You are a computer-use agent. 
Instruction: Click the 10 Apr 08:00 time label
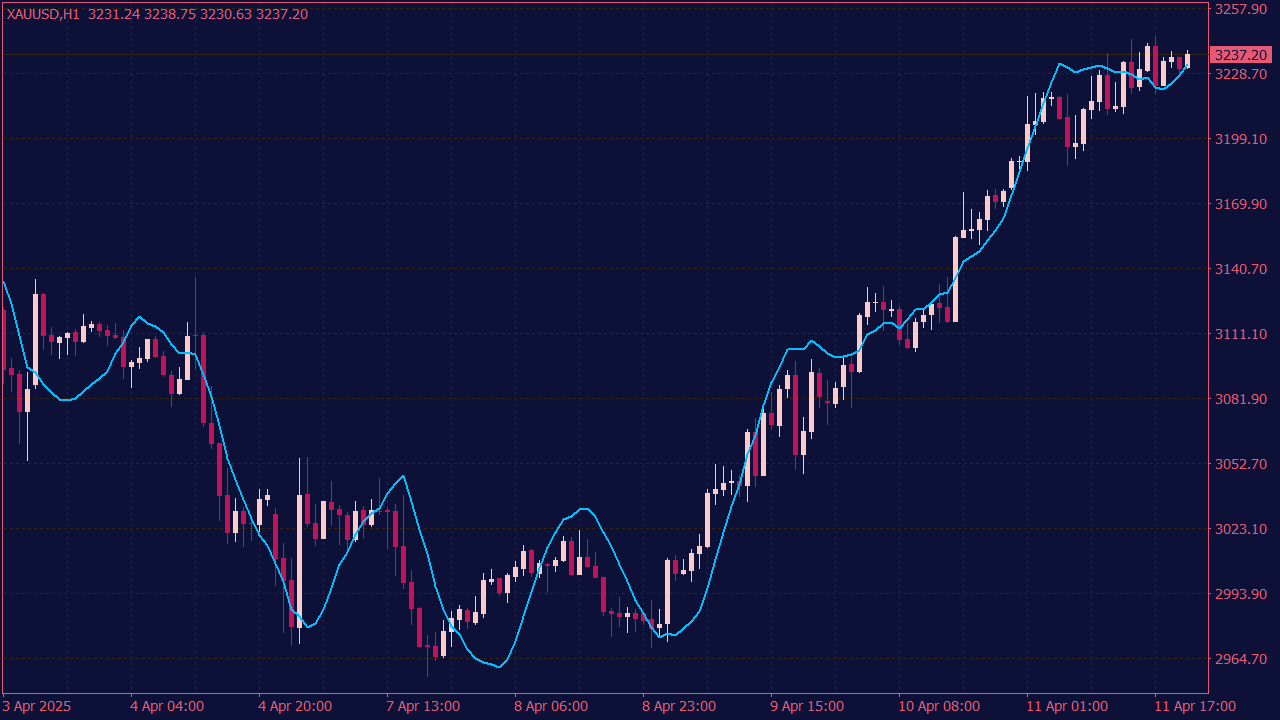pos(939,706)
